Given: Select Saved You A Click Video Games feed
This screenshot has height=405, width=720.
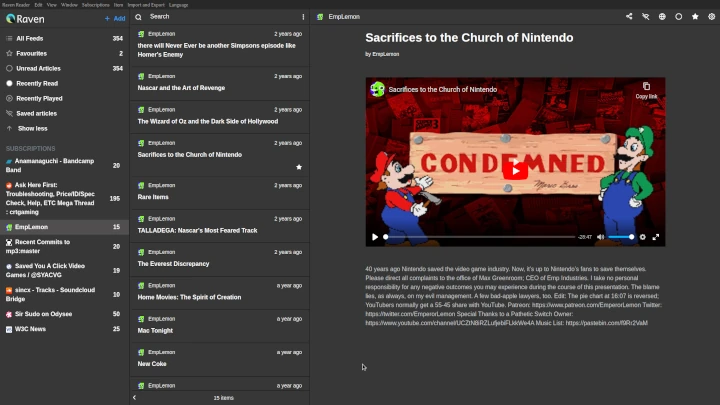Looking at the screenshot, I should 64,270.
